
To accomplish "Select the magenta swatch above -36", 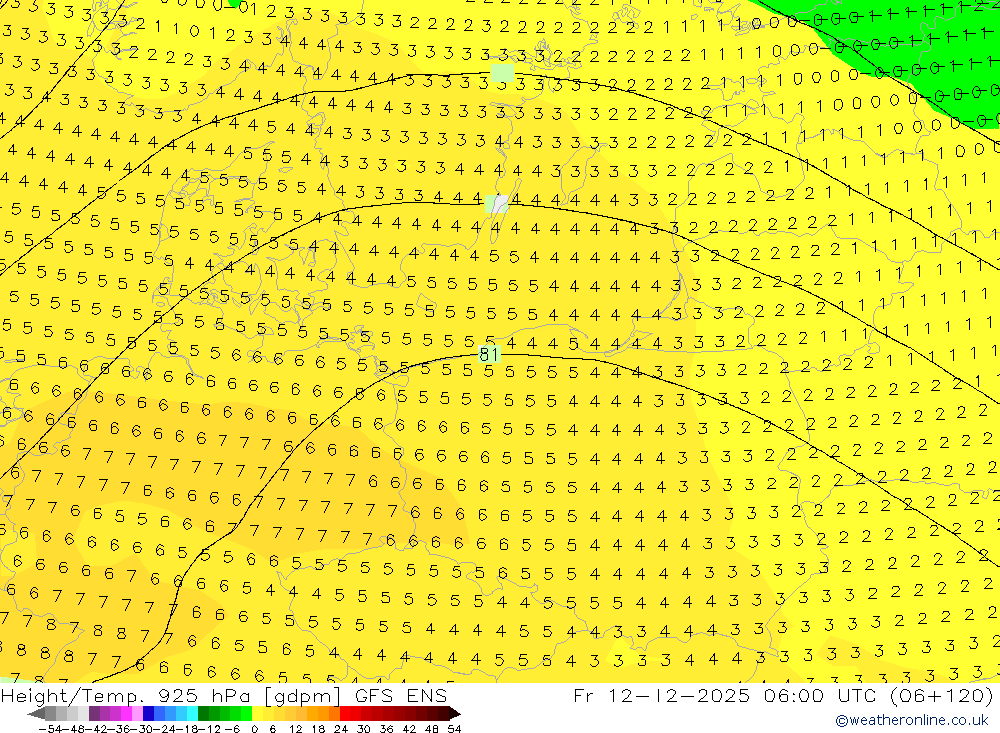I will [126, 714].
